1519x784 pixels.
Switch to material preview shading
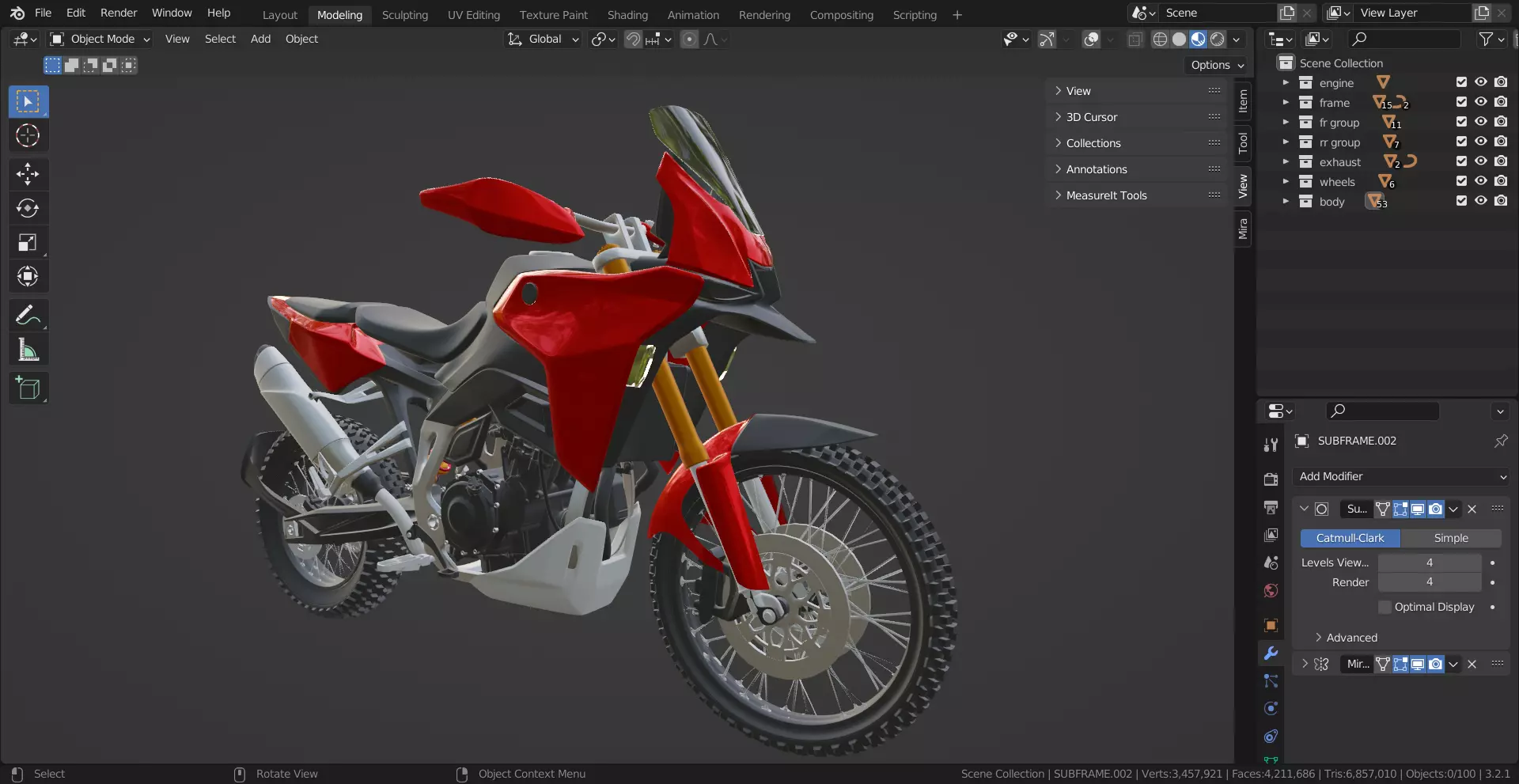coord(1198,39)
